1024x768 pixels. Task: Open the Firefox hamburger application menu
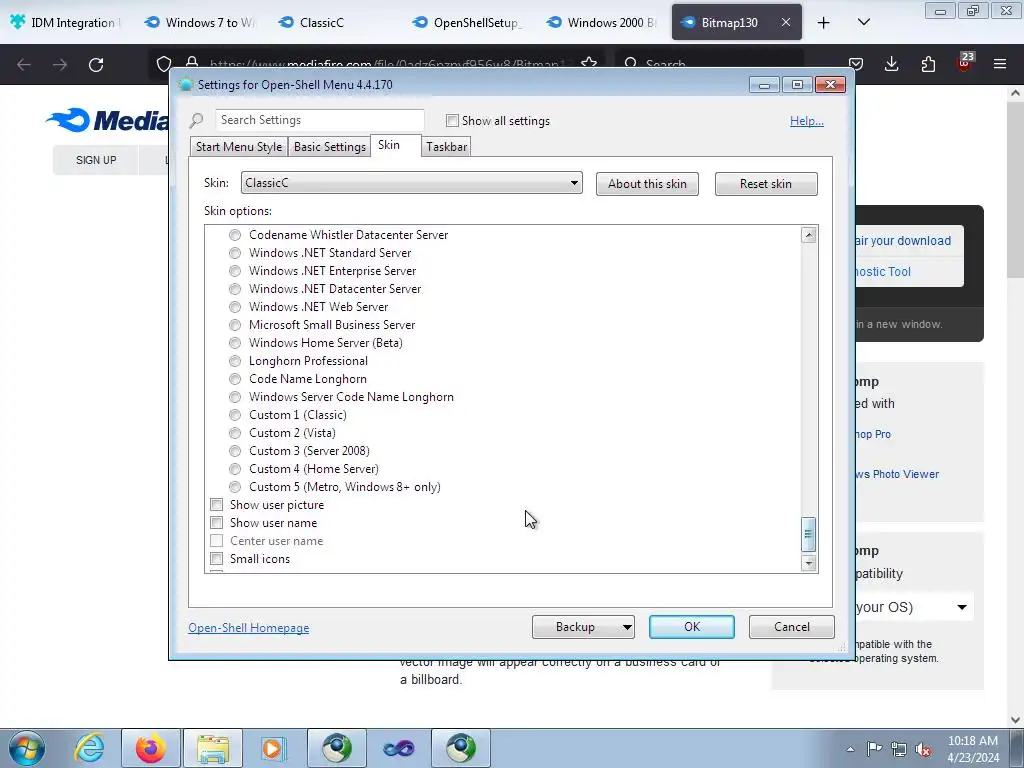pos(1000,64)
